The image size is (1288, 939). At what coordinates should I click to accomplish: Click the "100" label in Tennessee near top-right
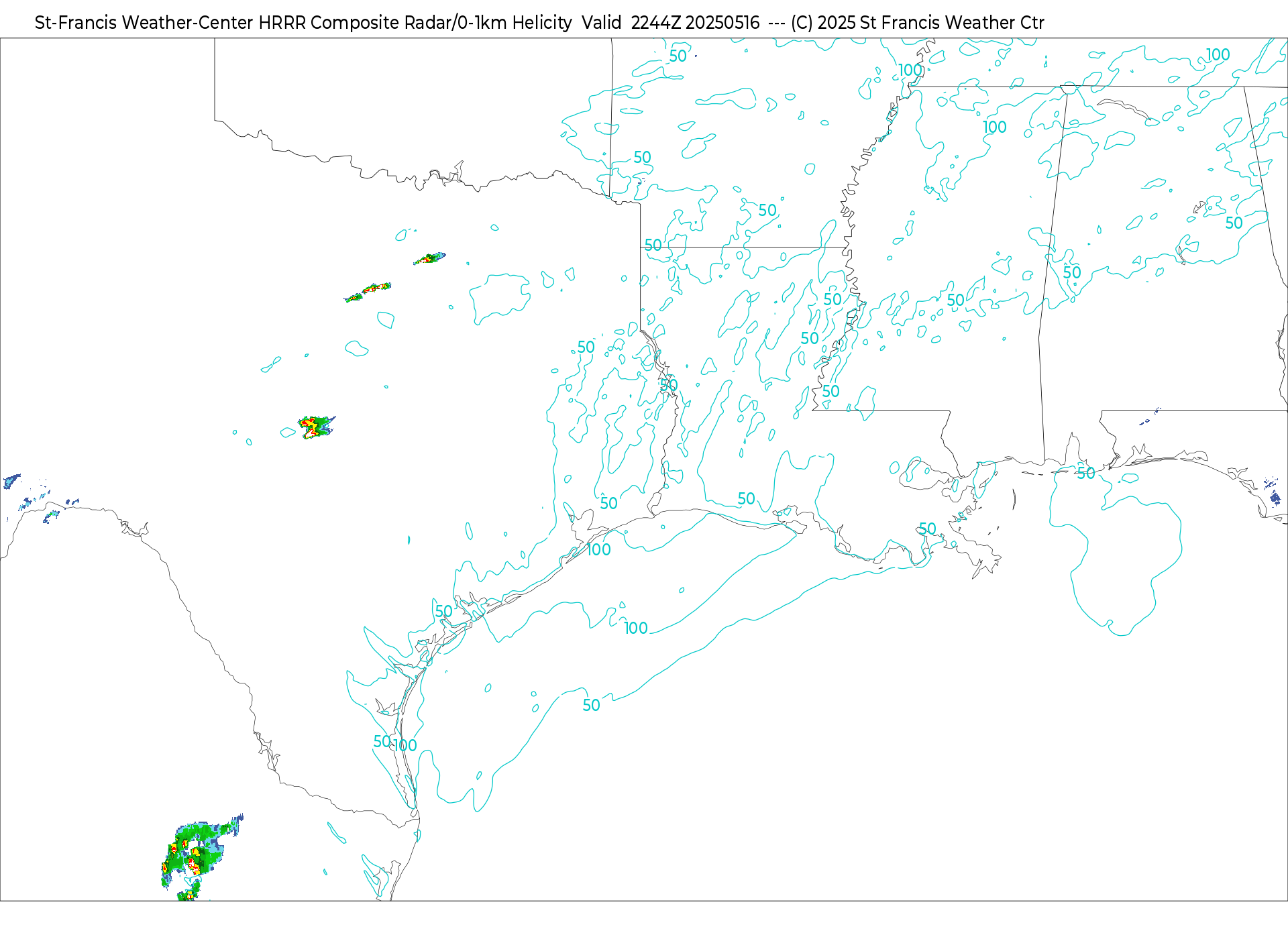(1218, 54)
